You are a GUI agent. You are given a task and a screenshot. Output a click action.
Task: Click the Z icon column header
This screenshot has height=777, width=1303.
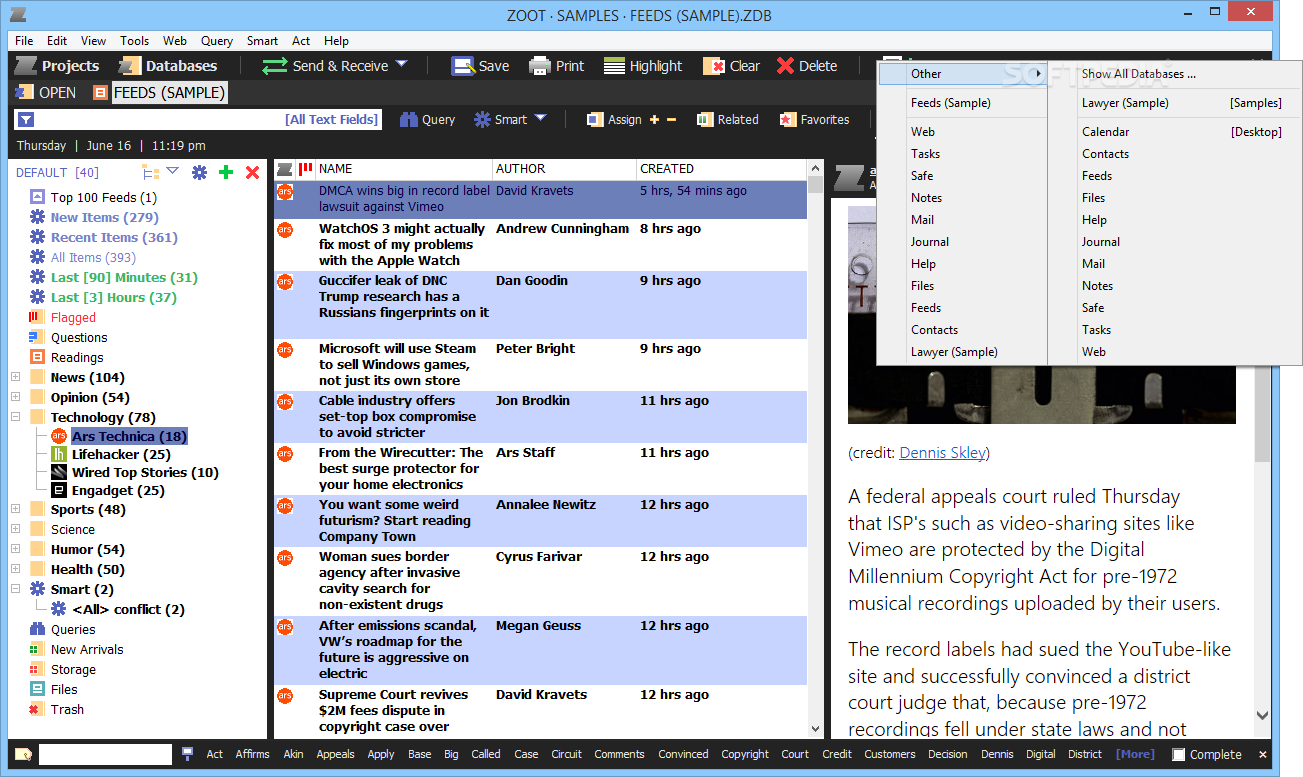pos(285,169)
